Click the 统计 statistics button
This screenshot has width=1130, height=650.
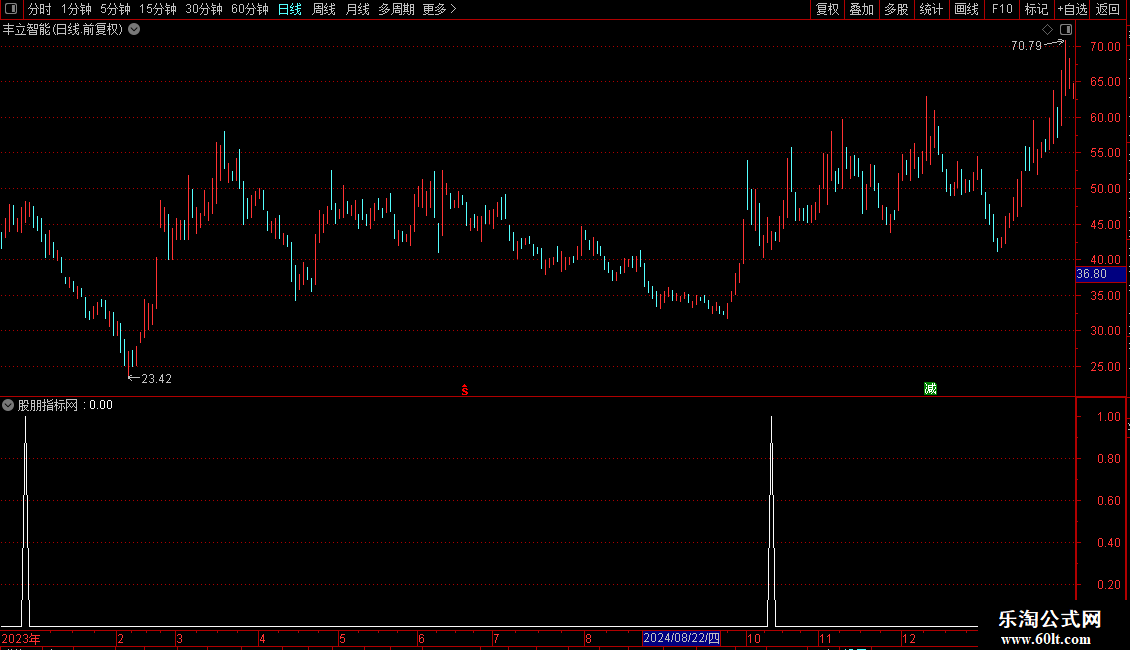(x=931, y=9)
